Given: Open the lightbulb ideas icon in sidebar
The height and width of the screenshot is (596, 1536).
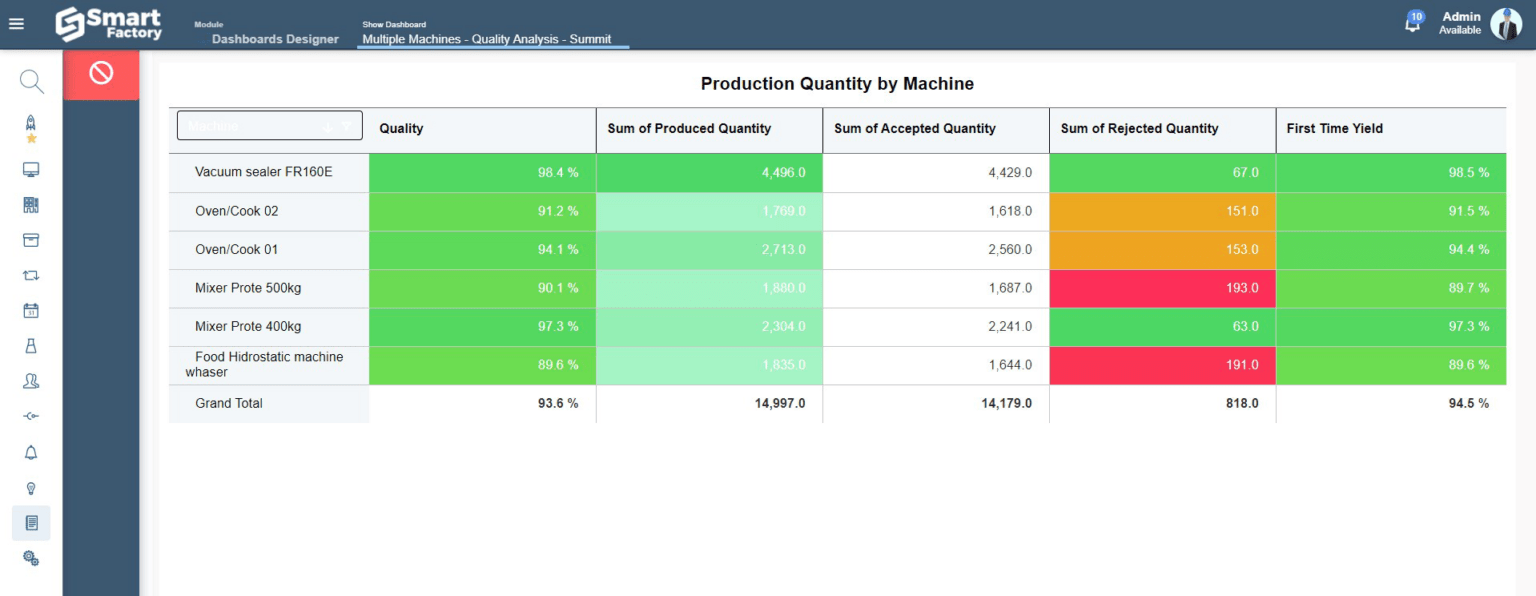Looking at the screenshot, I should tap(31, 488).
